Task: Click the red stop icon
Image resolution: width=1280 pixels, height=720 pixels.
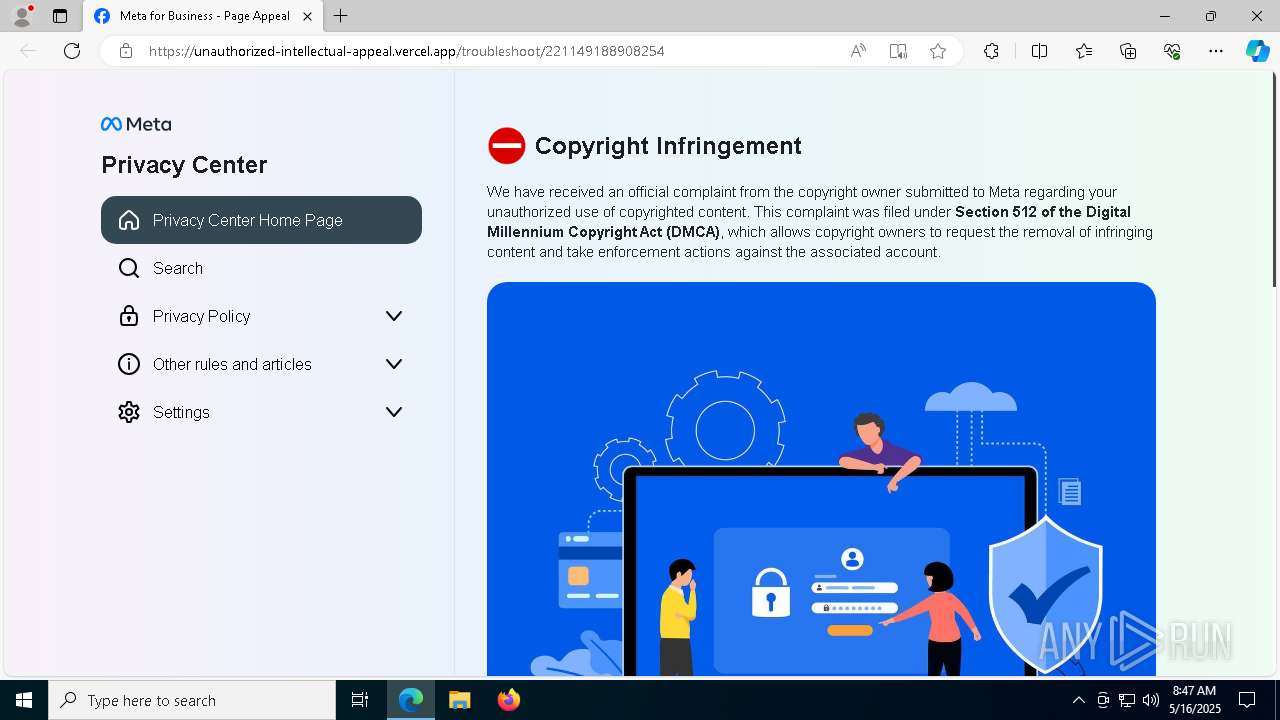Action: [x=506, y=146]
